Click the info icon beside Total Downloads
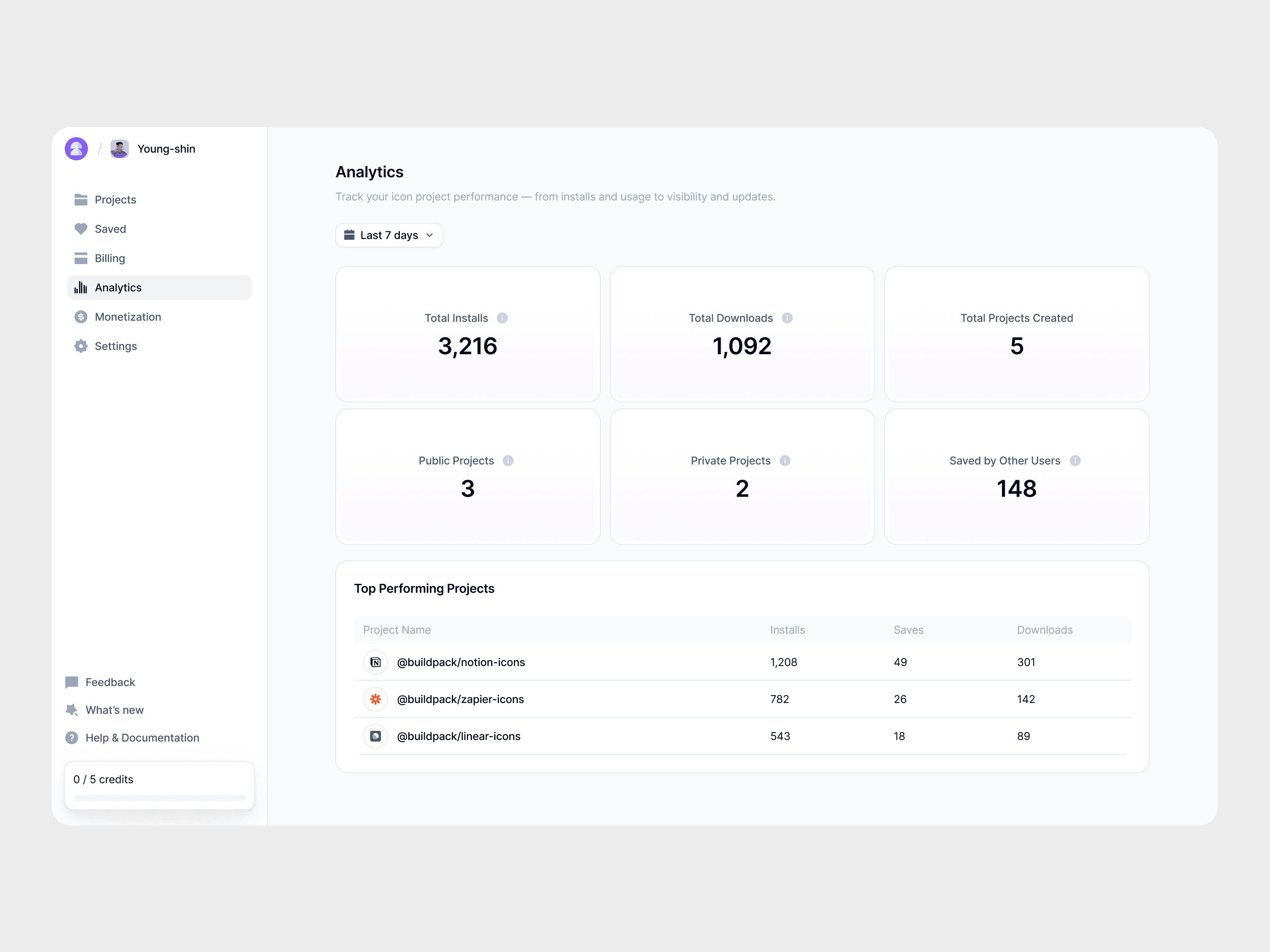 (x=787, y=318)
